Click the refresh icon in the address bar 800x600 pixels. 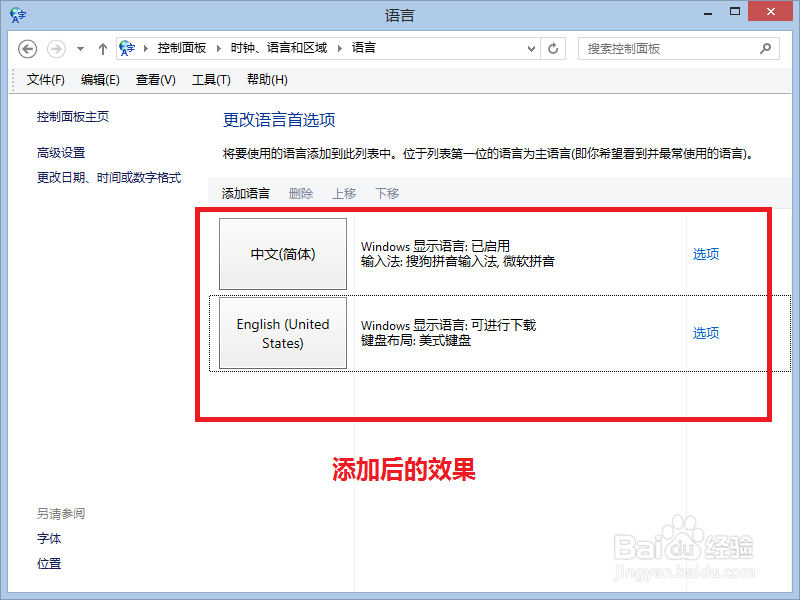click(554, 47)
